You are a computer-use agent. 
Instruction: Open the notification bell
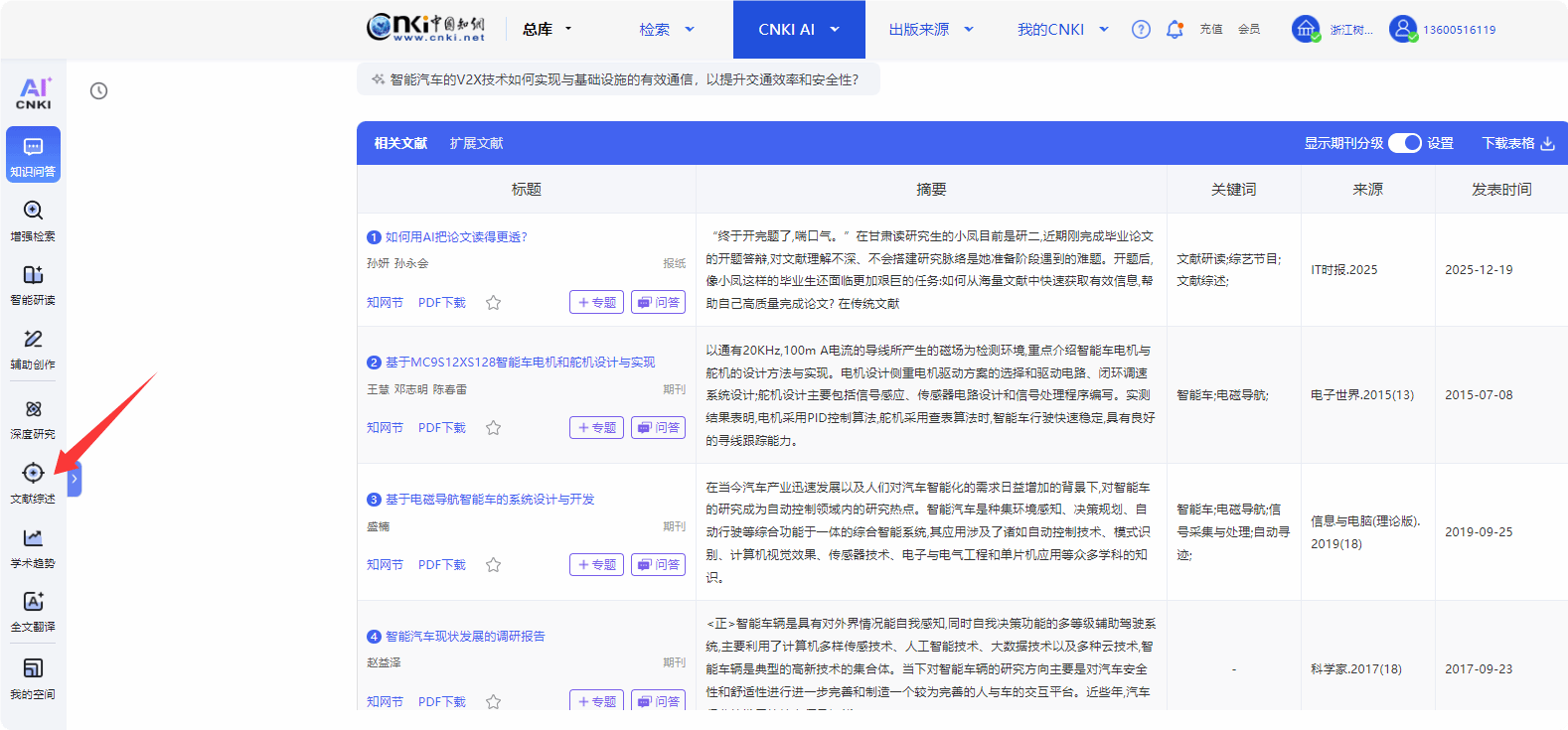(x=1175, y=30)
